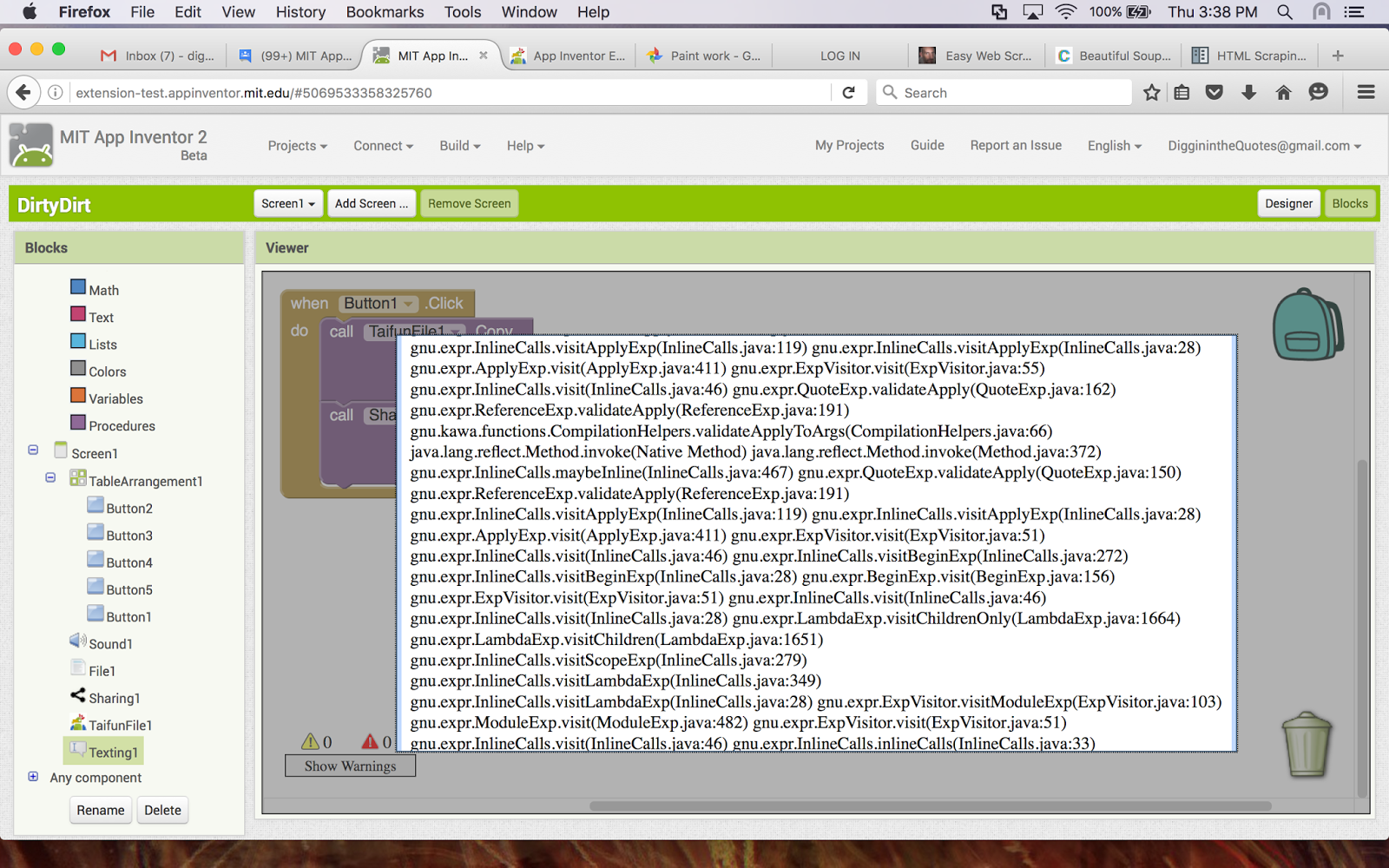Screen dimensions: 1389x868
Task: Switch to the HTML Scraping tab
Action: [x=1251, y=56]
